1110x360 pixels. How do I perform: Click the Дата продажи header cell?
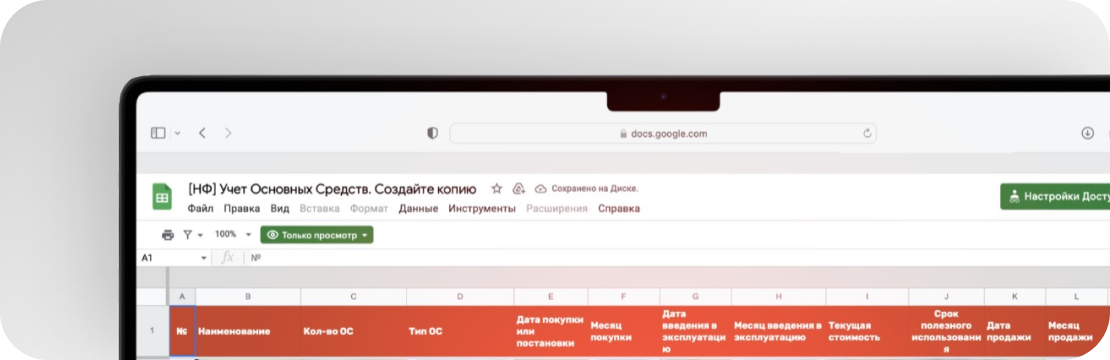click(1015, 330)
